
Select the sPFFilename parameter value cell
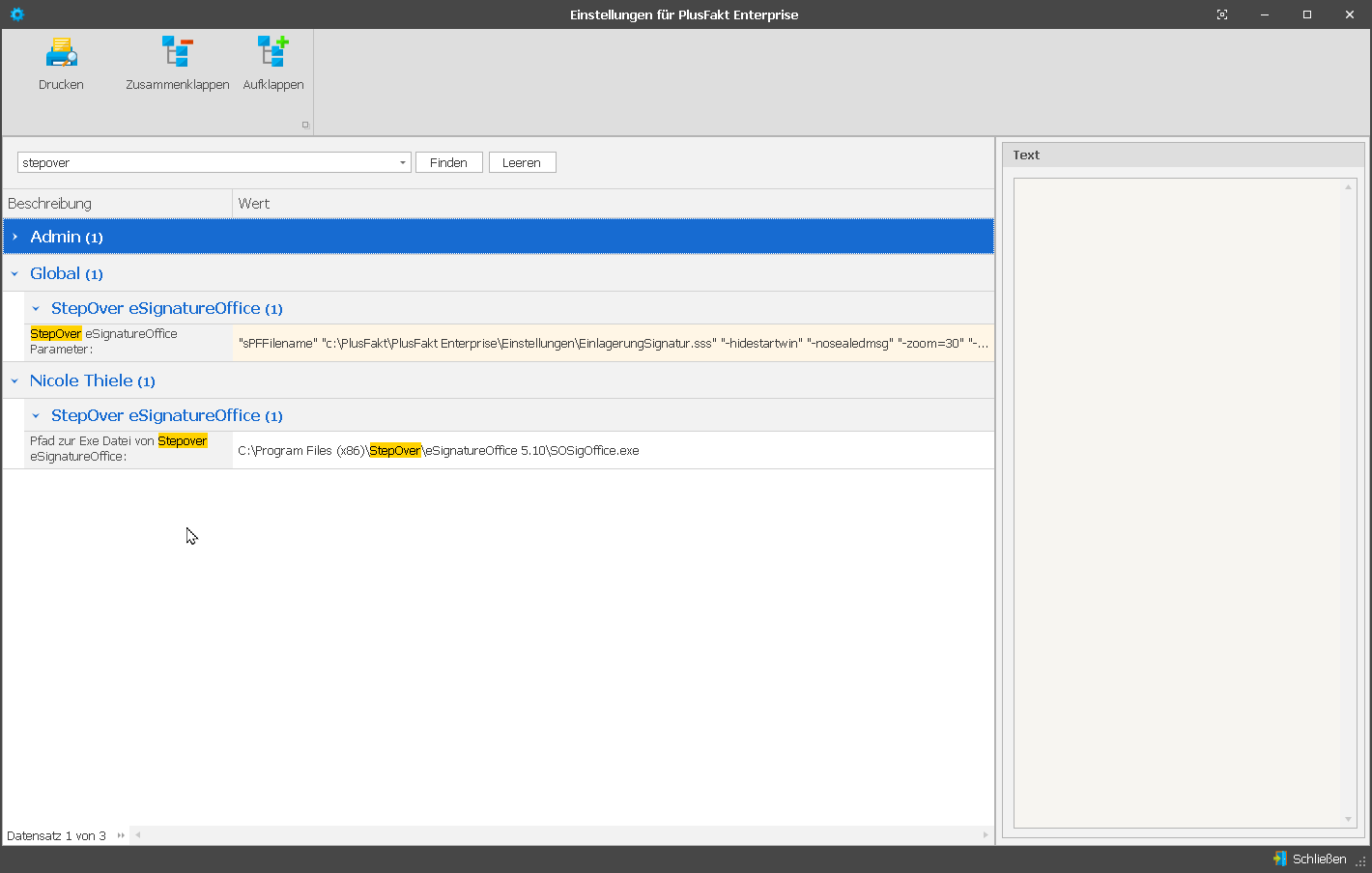click(613, 343)
